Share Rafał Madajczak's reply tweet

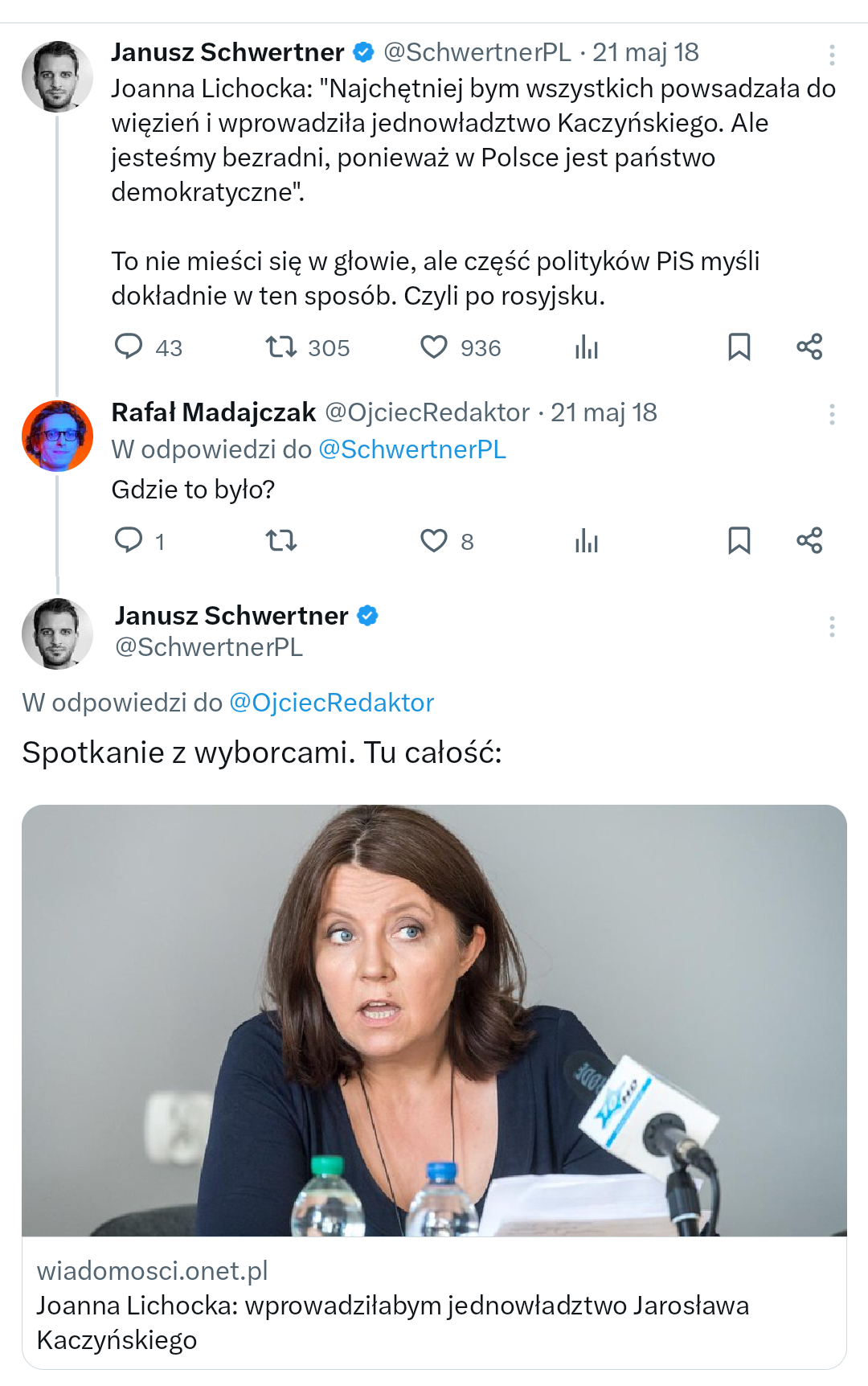809,540
